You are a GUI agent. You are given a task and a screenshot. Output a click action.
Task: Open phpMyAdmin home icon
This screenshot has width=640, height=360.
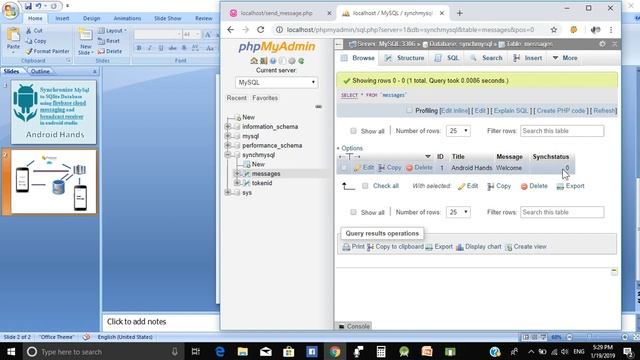coord(254,61)
